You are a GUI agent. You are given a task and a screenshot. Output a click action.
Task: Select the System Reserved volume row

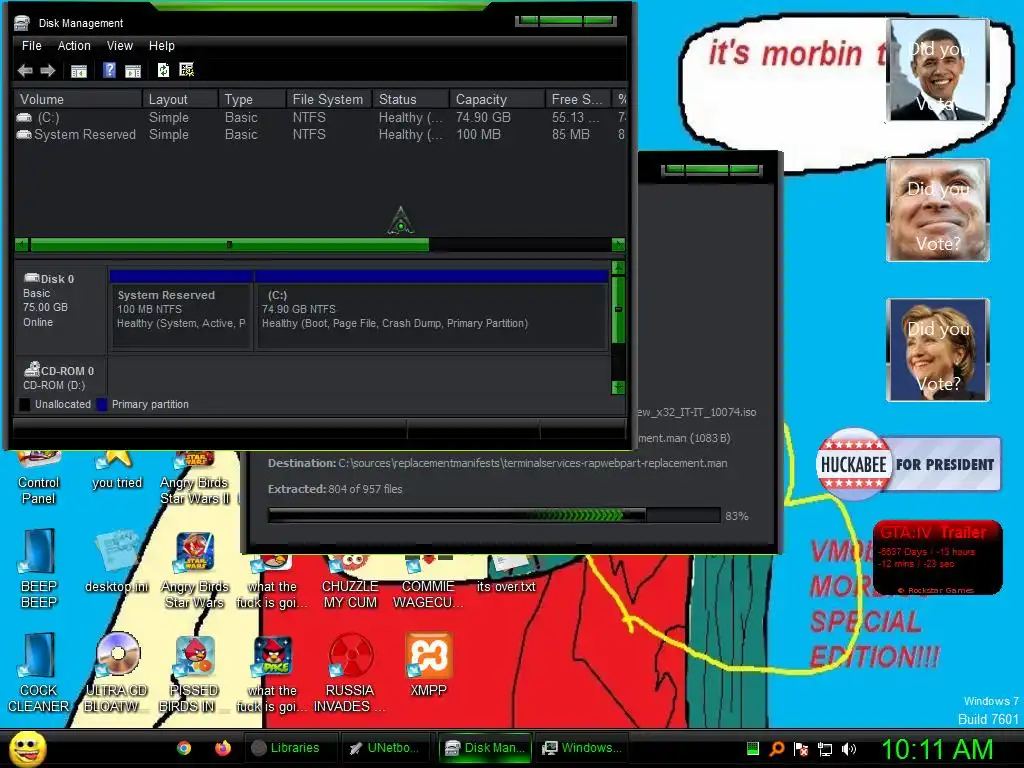(x=320, y=135)
